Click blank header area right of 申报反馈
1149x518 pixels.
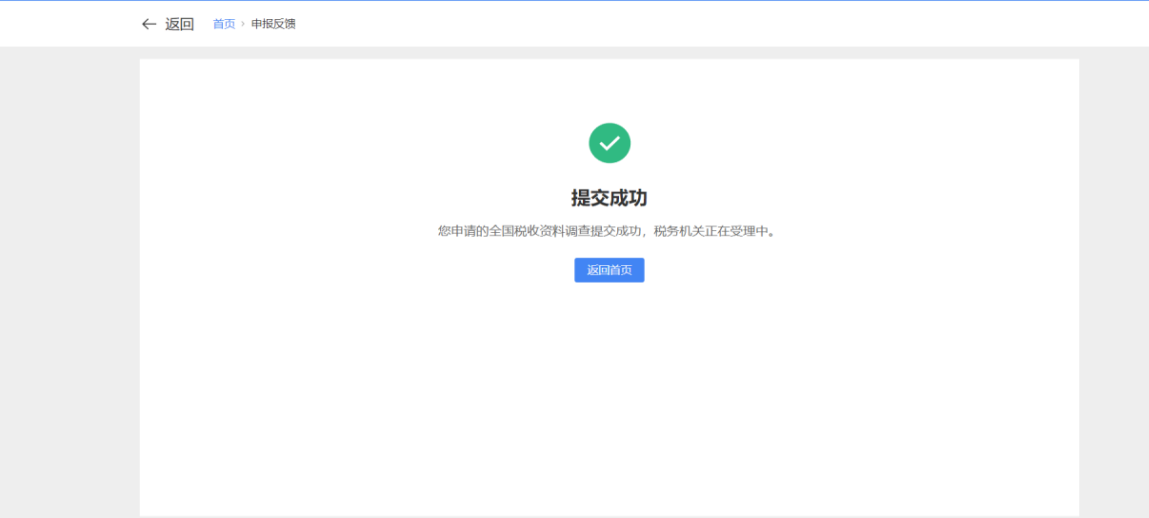700,24
